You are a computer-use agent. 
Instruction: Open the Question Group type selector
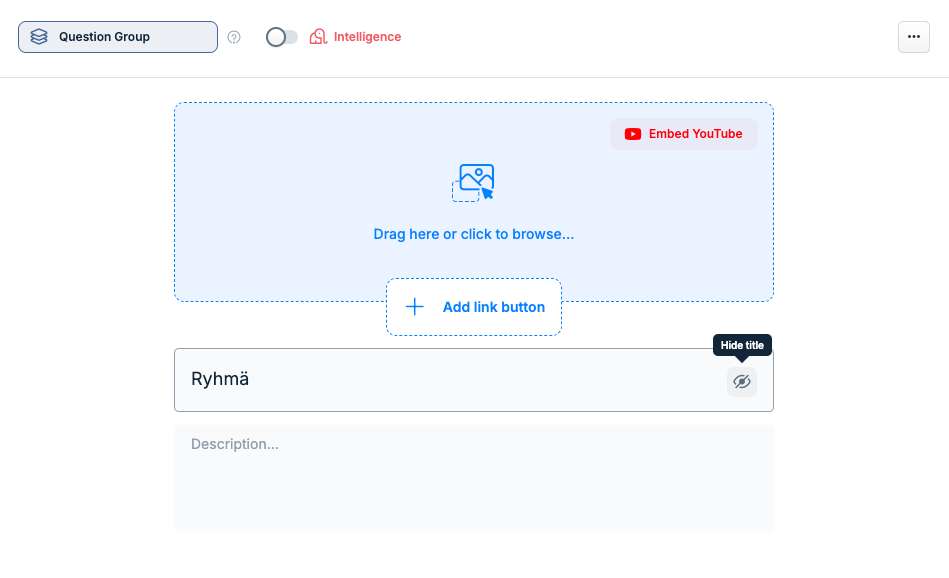click(x=117, y=37)
